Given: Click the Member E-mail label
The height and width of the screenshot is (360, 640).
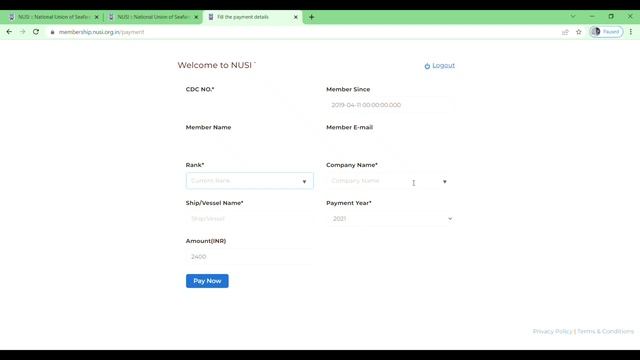Looking at the screenshot, I should click(349, 127).
